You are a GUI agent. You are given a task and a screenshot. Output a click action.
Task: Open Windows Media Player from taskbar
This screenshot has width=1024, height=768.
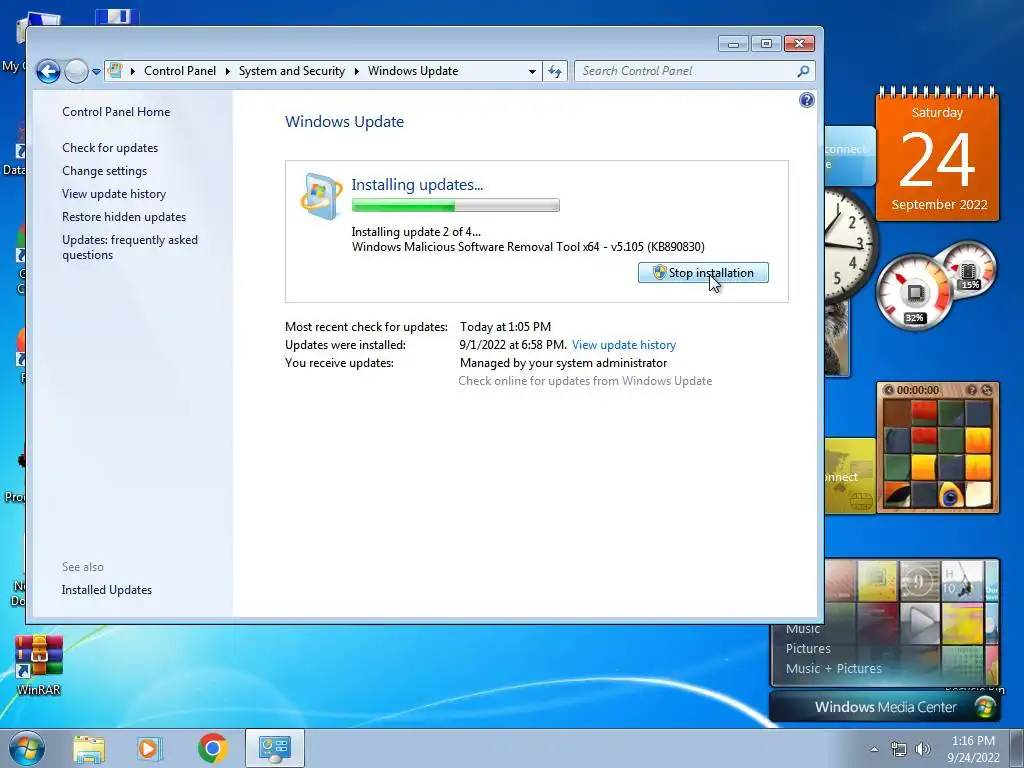[148, 748]
